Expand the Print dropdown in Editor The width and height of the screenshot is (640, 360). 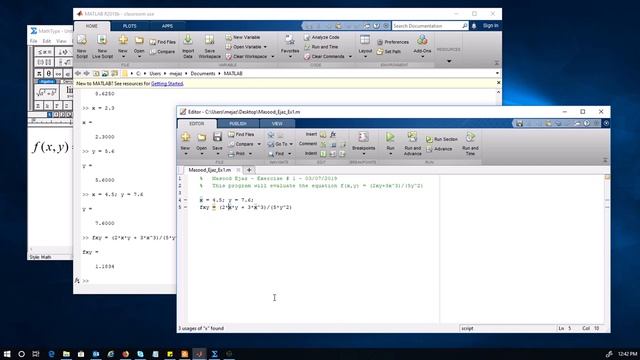pos(250,154)
